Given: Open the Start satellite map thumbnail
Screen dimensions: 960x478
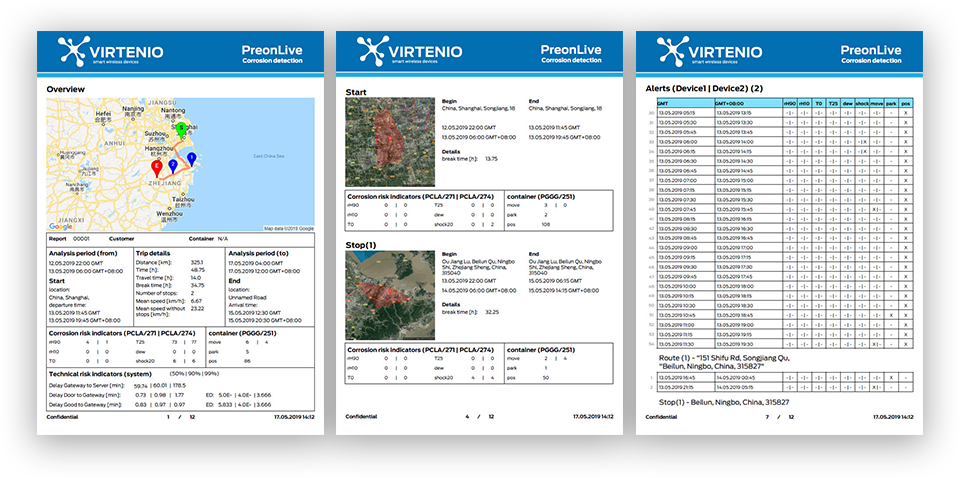Looking at the screenshot, I should click(x=390, y=142).
